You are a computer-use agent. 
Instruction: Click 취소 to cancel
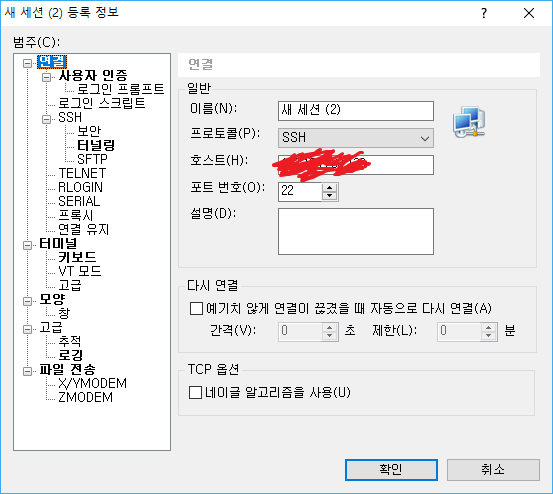pyautogui.click(x=493, y=470)
